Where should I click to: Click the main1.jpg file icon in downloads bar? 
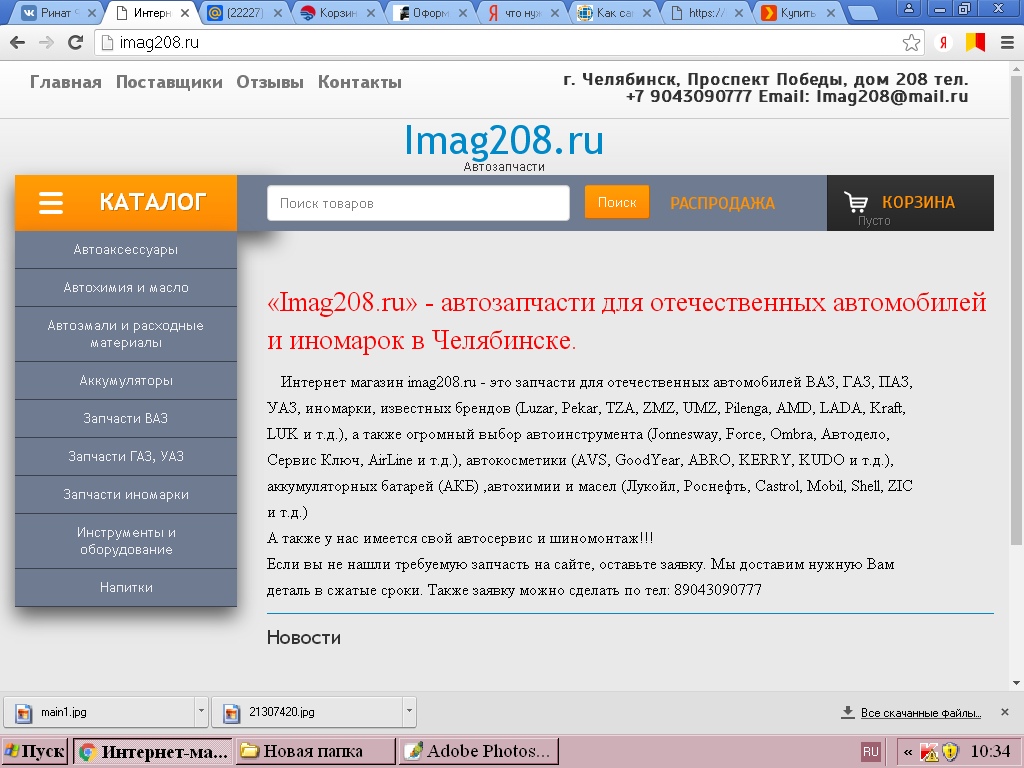click(24, 712)
